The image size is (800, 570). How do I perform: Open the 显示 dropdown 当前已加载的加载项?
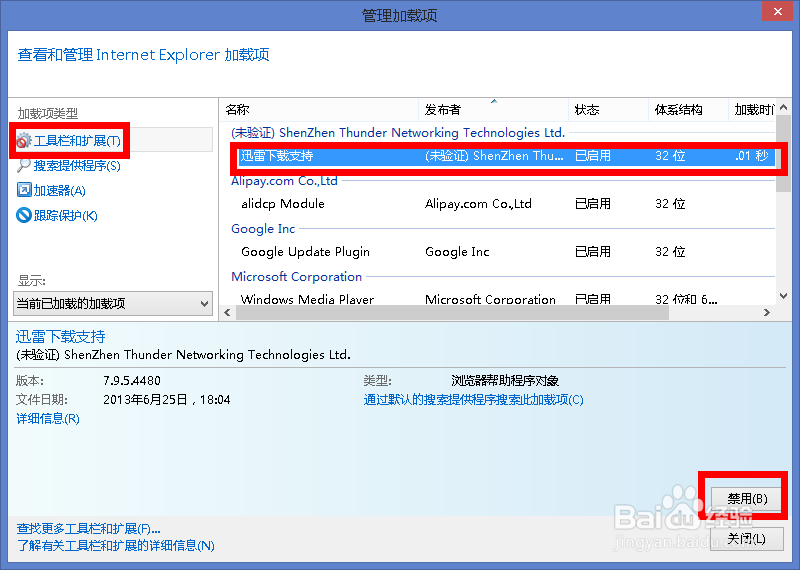pyautogui.click(x=113, y=304)
